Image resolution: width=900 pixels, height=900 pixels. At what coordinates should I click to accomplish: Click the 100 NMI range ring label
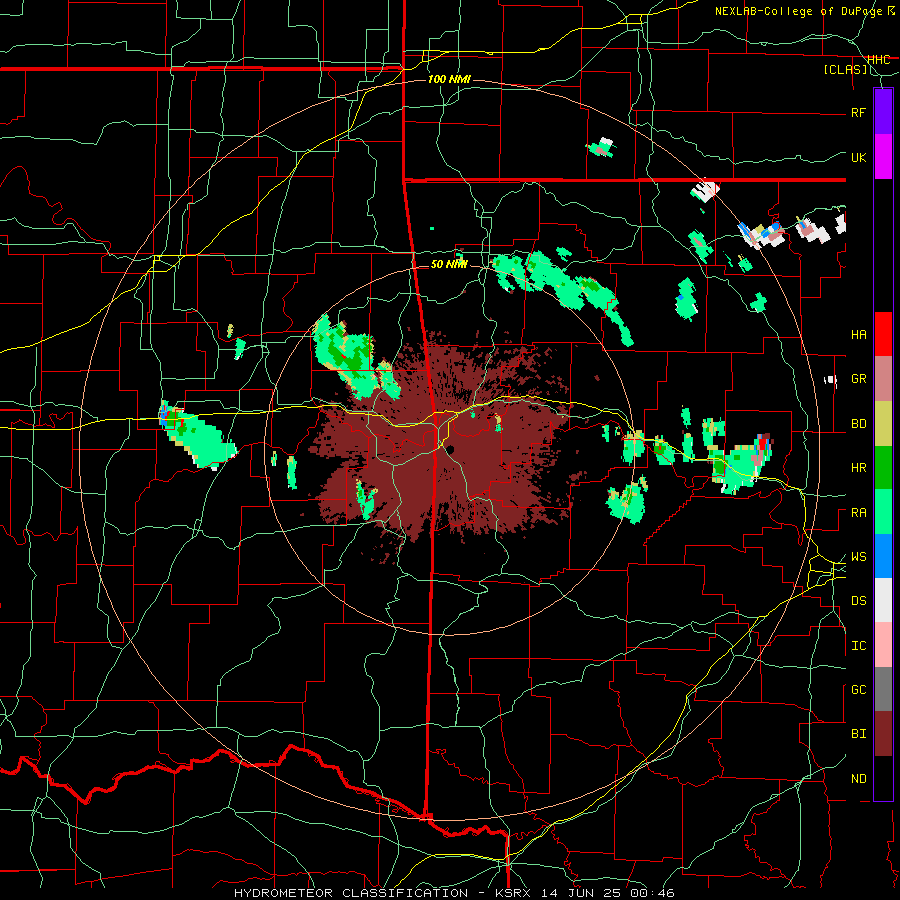click(x=449, y=79)
